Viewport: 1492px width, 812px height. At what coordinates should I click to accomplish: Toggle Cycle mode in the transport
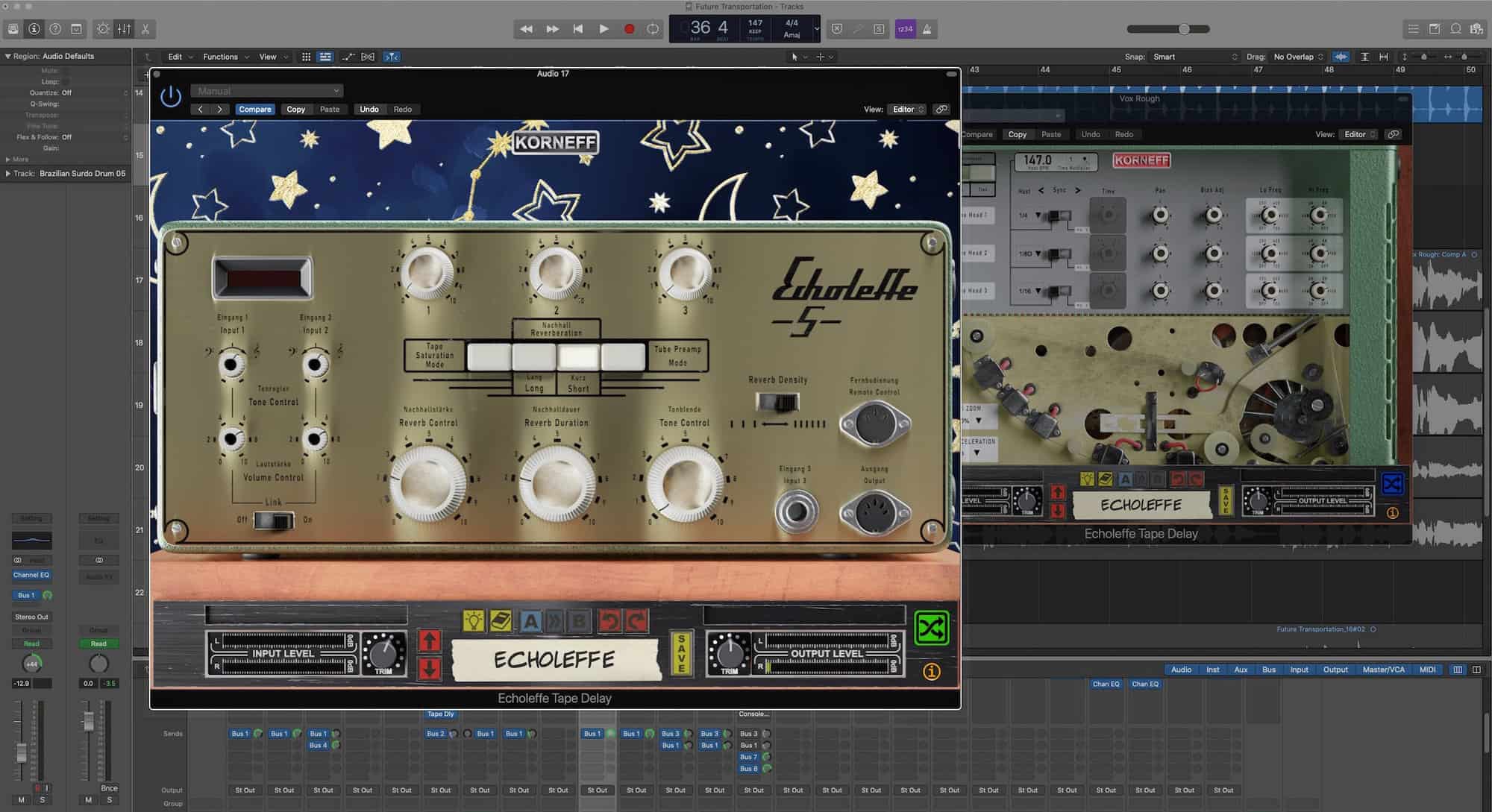653,29
